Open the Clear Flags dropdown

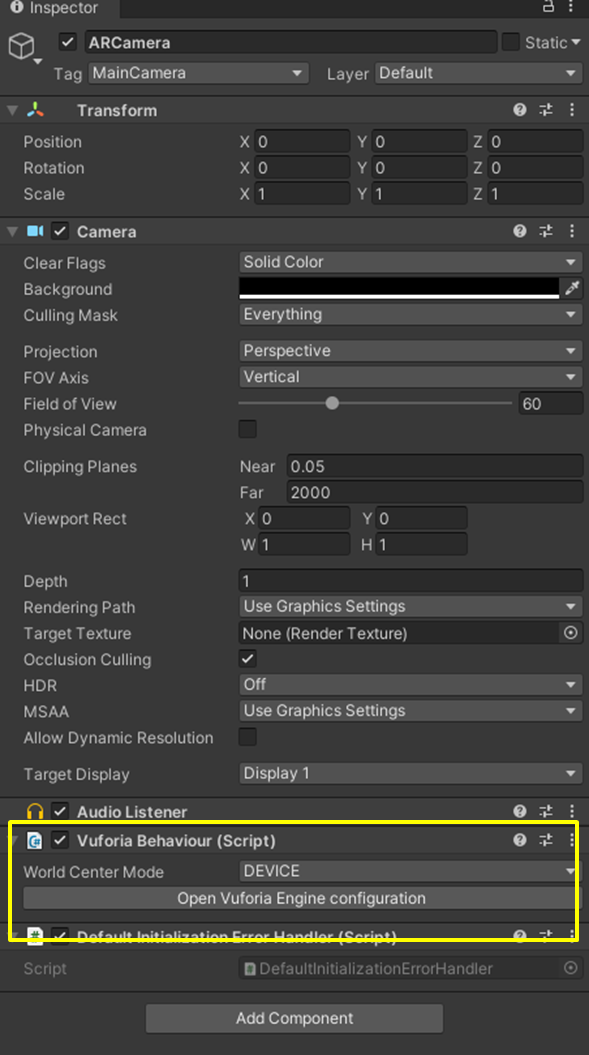[411, 262]
